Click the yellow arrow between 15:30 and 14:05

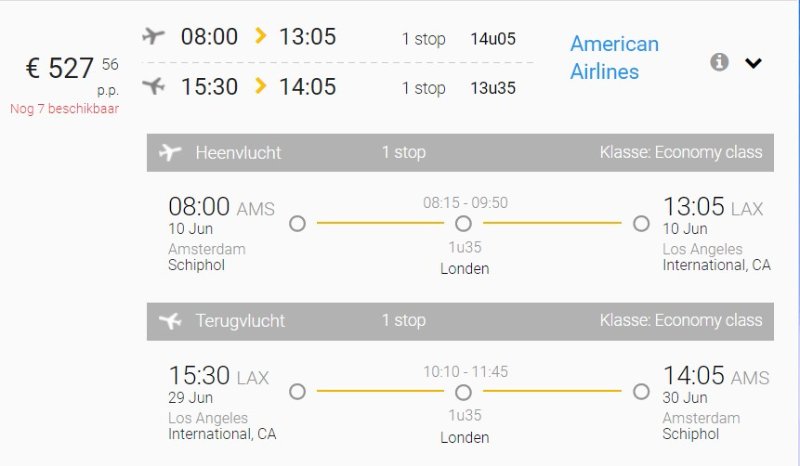261,87
